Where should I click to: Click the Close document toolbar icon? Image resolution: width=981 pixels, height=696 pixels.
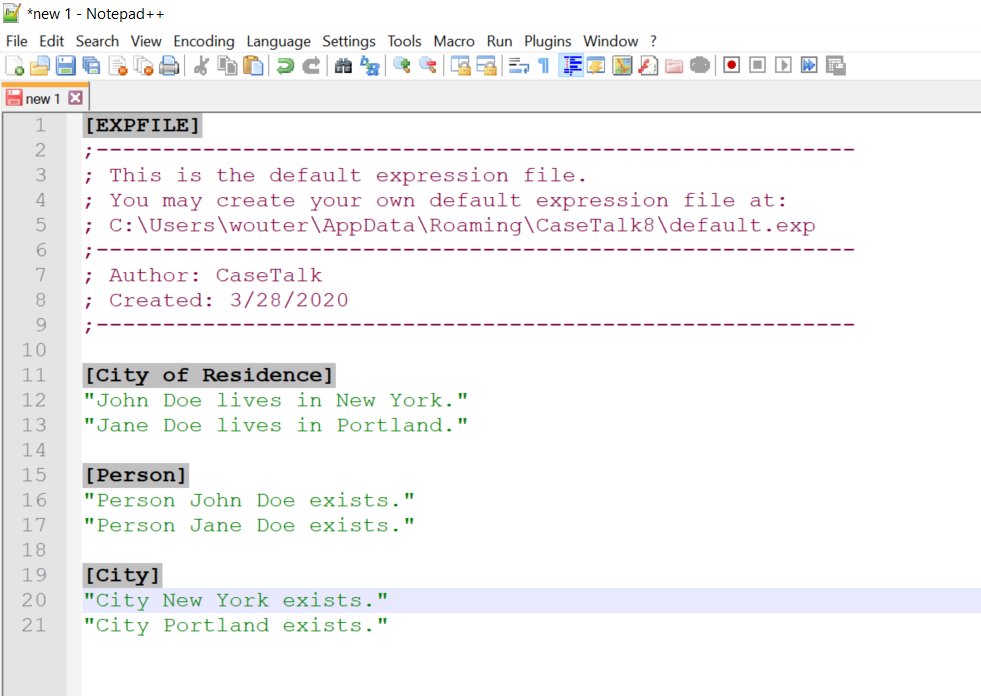click(118, 66)
